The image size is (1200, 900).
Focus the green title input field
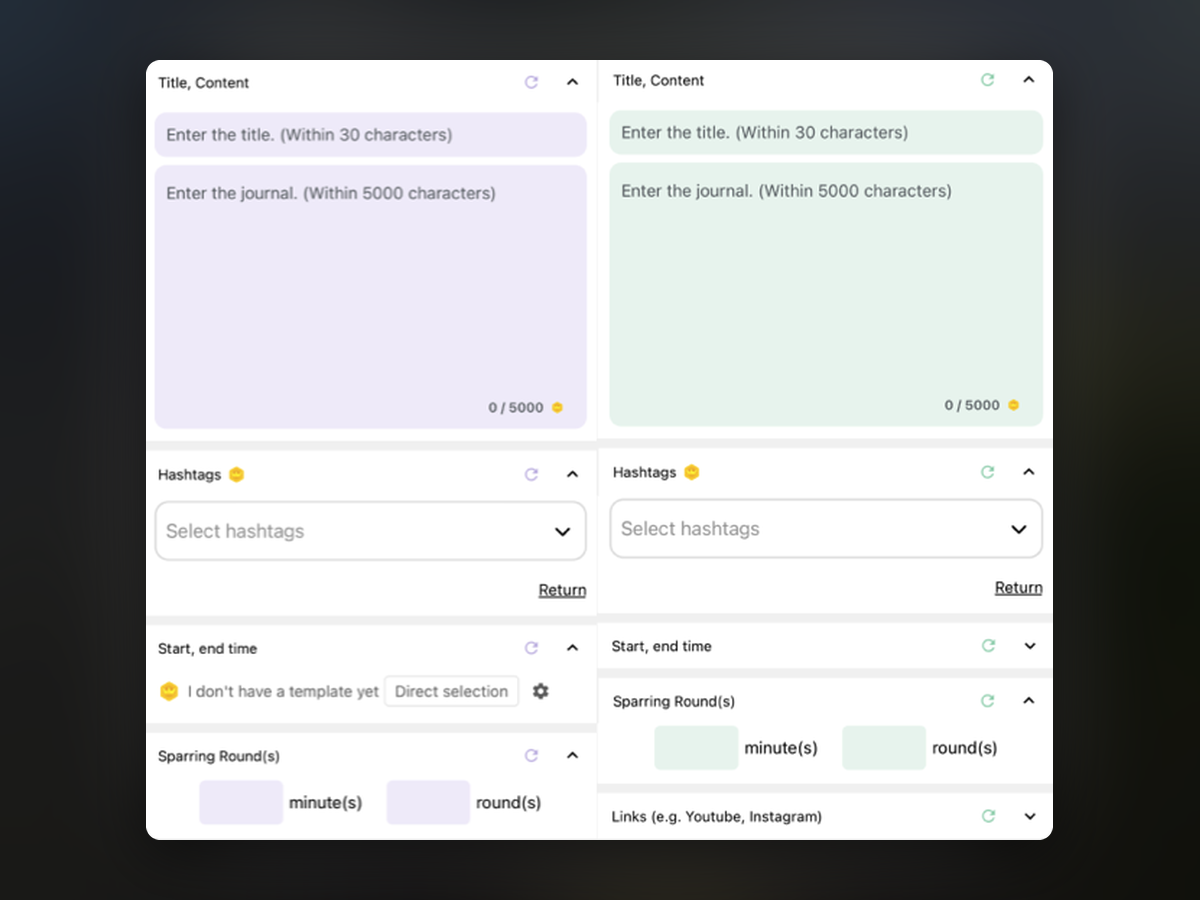pos(826,132)
